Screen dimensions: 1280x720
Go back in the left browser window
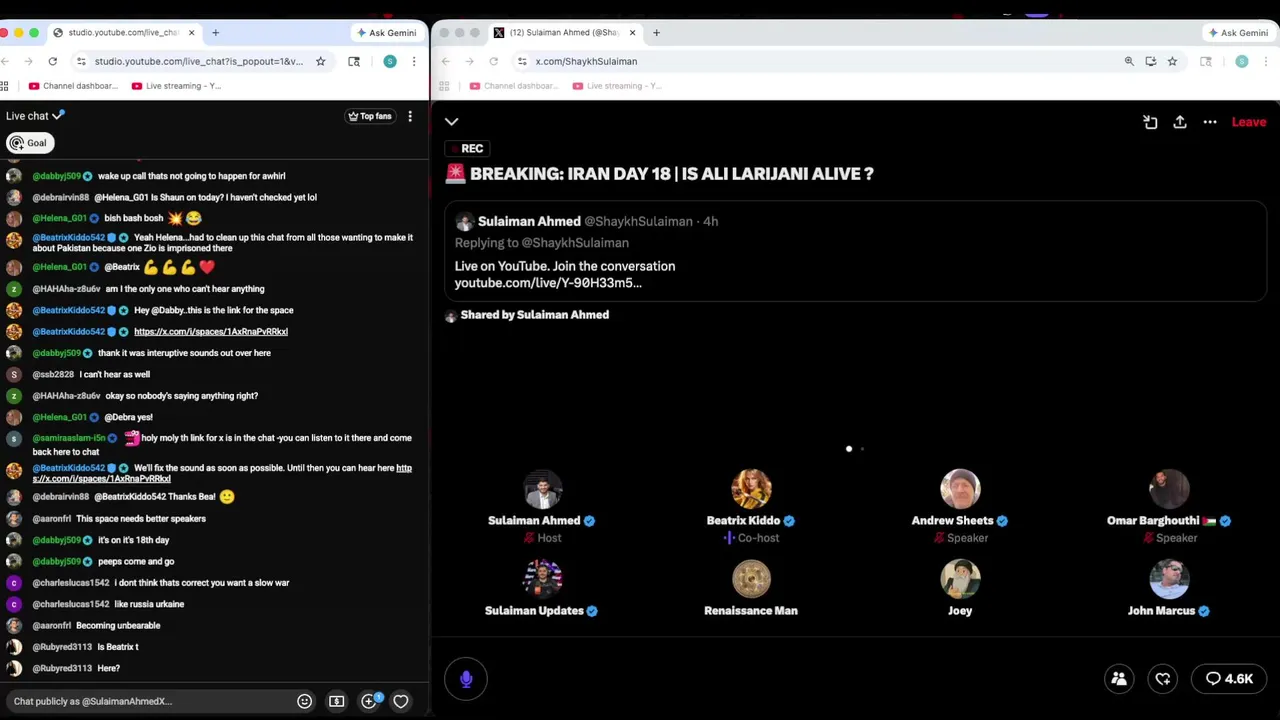pyautogui.click(x=4, y=61)
